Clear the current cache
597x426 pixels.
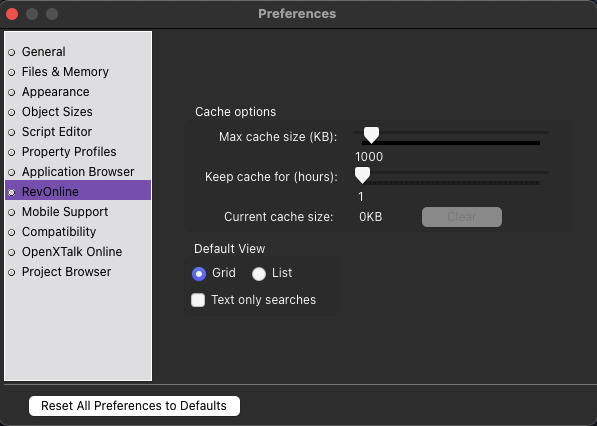461,217
